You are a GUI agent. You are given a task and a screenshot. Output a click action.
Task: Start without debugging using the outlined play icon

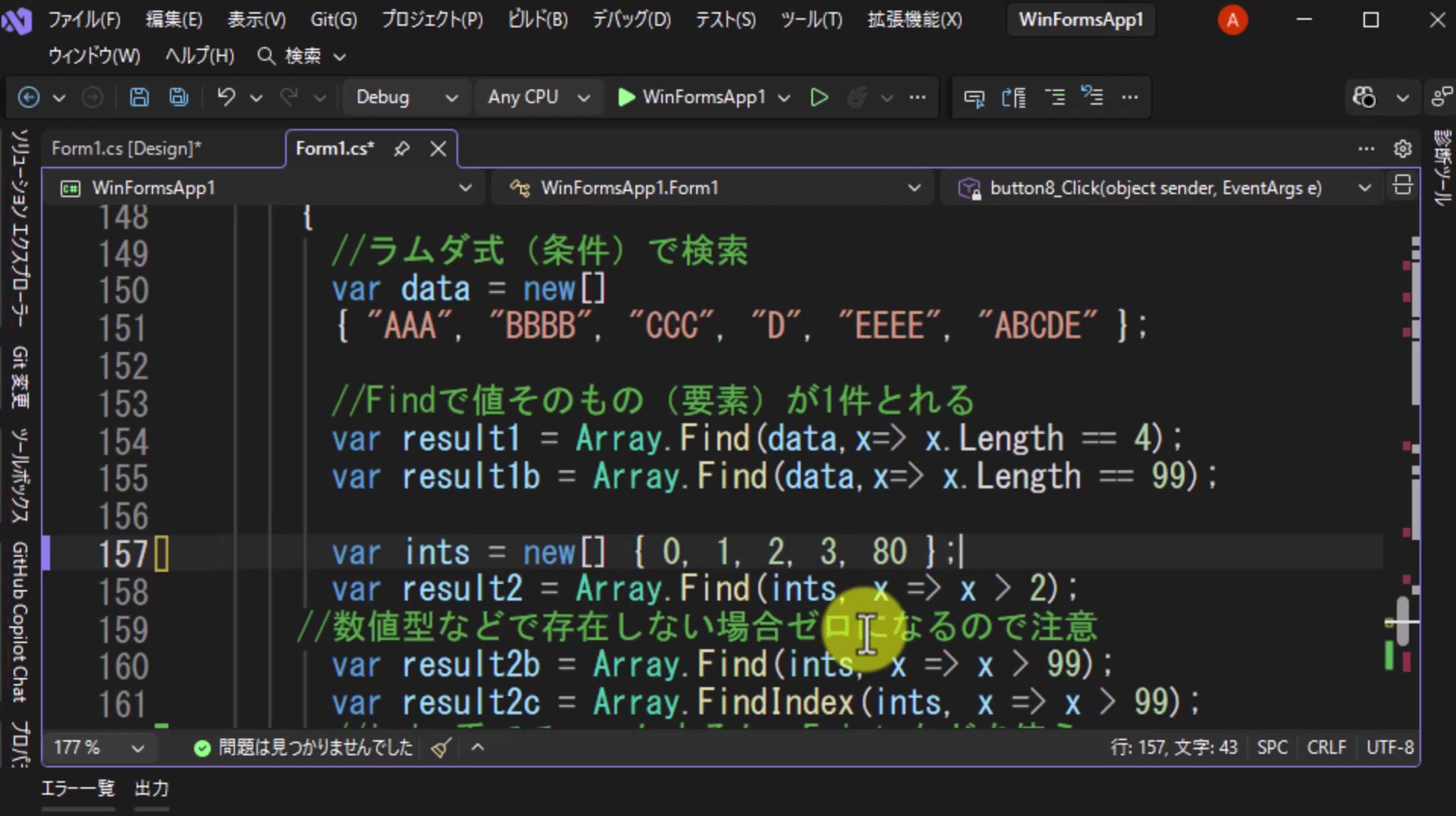[x=819, y=97]
